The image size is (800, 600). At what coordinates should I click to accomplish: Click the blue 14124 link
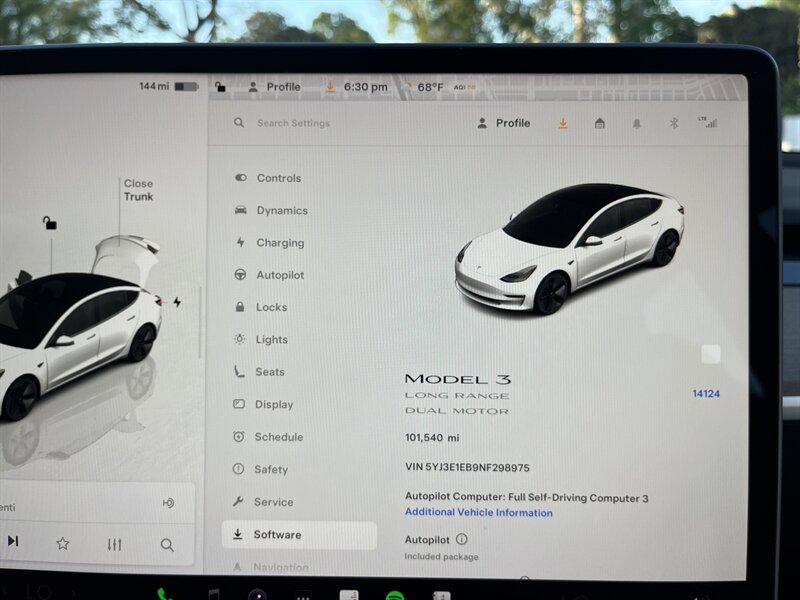click(x=706, y=393)
